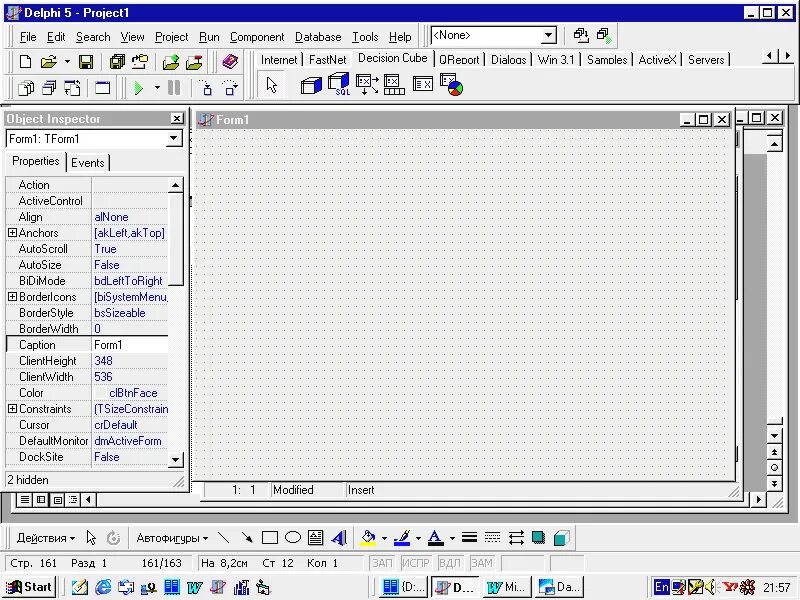The width and height of the screenshot is (800, 600).
Task: Open the Form1: TForm1 object selector dropdown
Action: 173,138
